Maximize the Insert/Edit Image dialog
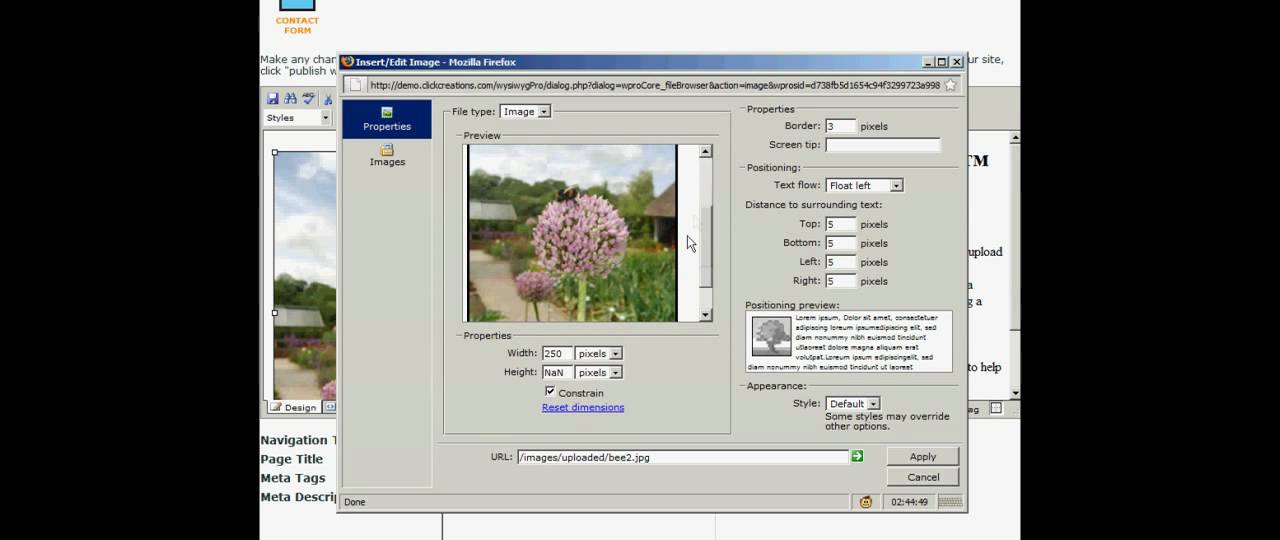Screen dimensions: 1280x540 click(942, 62)
